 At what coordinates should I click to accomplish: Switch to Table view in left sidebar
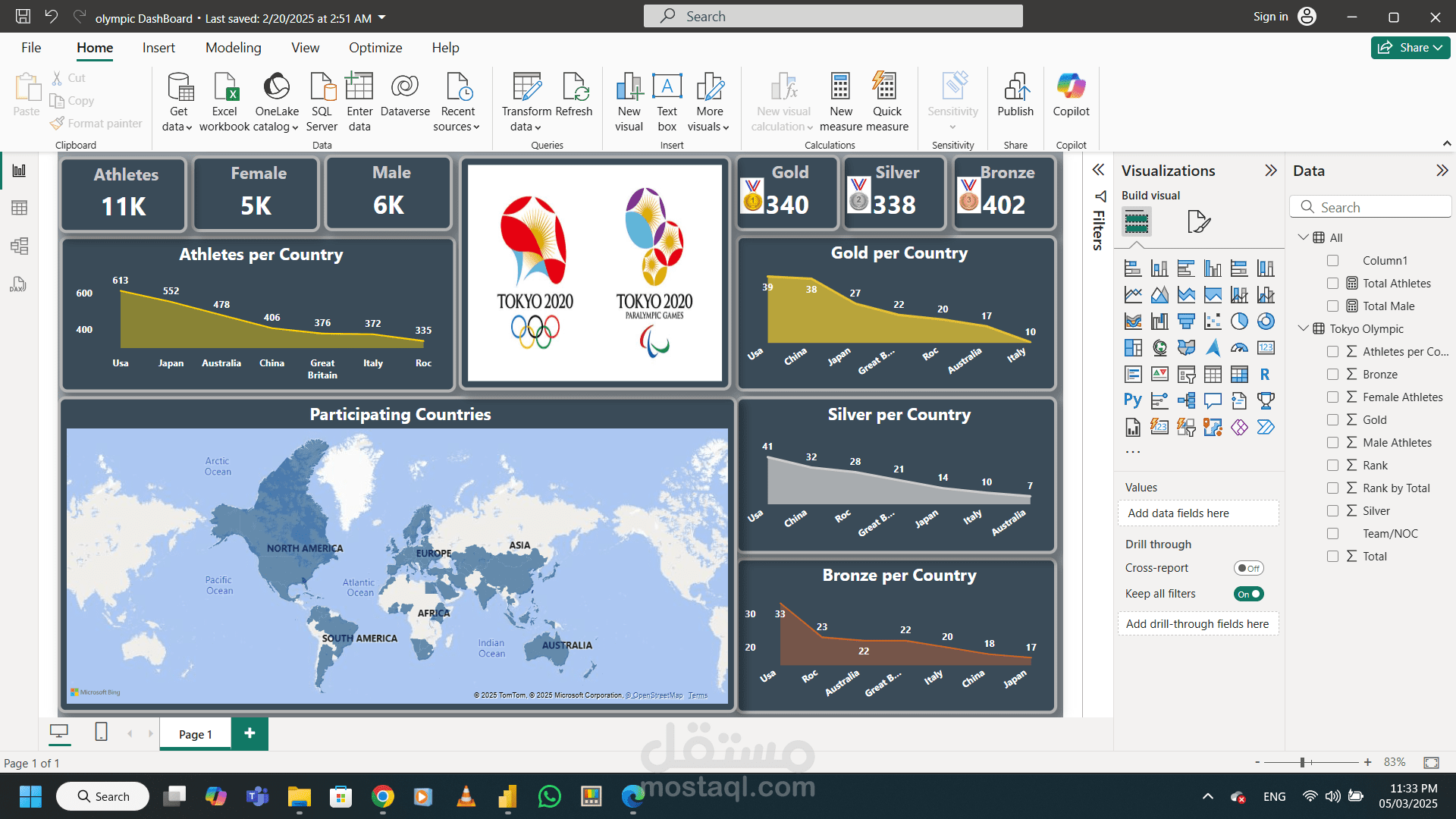19,208
